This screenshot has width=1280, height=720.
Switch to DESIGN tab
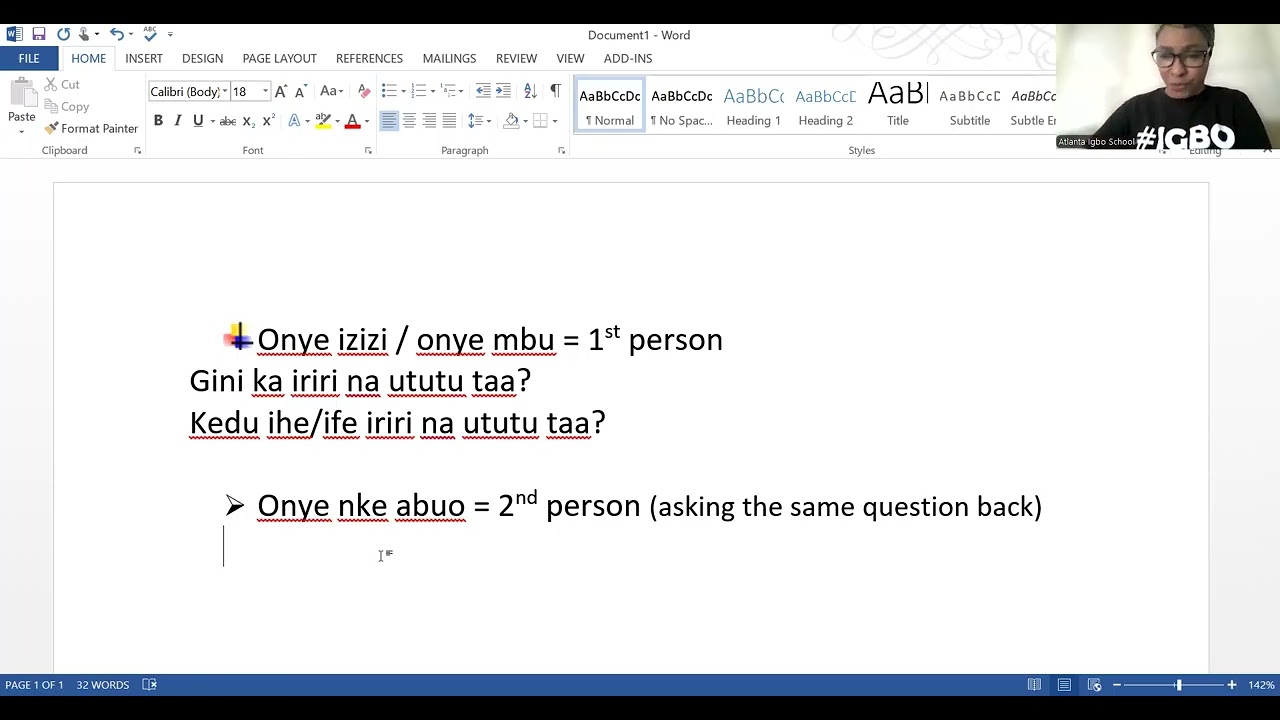(202, 58)
